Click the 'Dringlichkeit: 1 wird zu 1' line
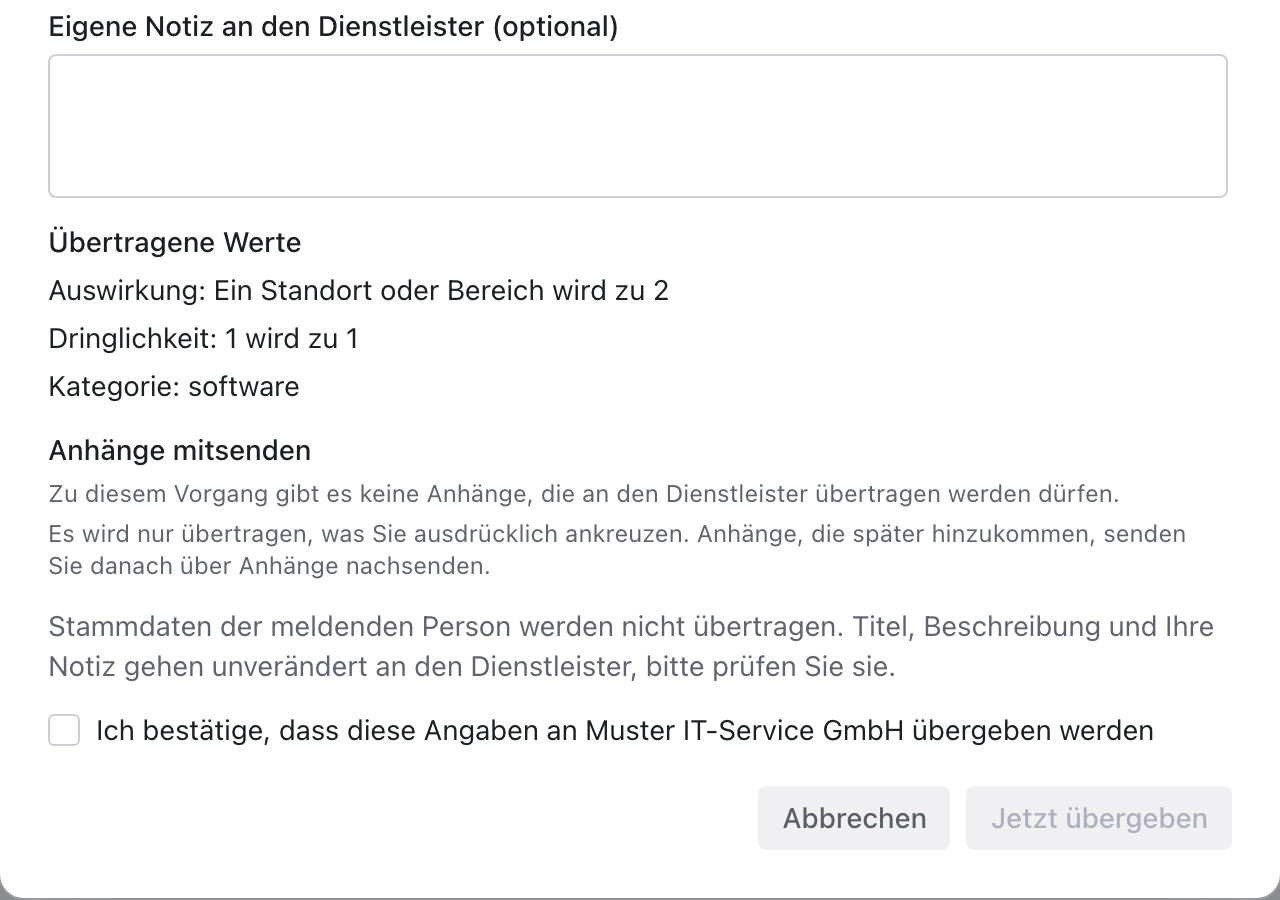 (203, 339)
